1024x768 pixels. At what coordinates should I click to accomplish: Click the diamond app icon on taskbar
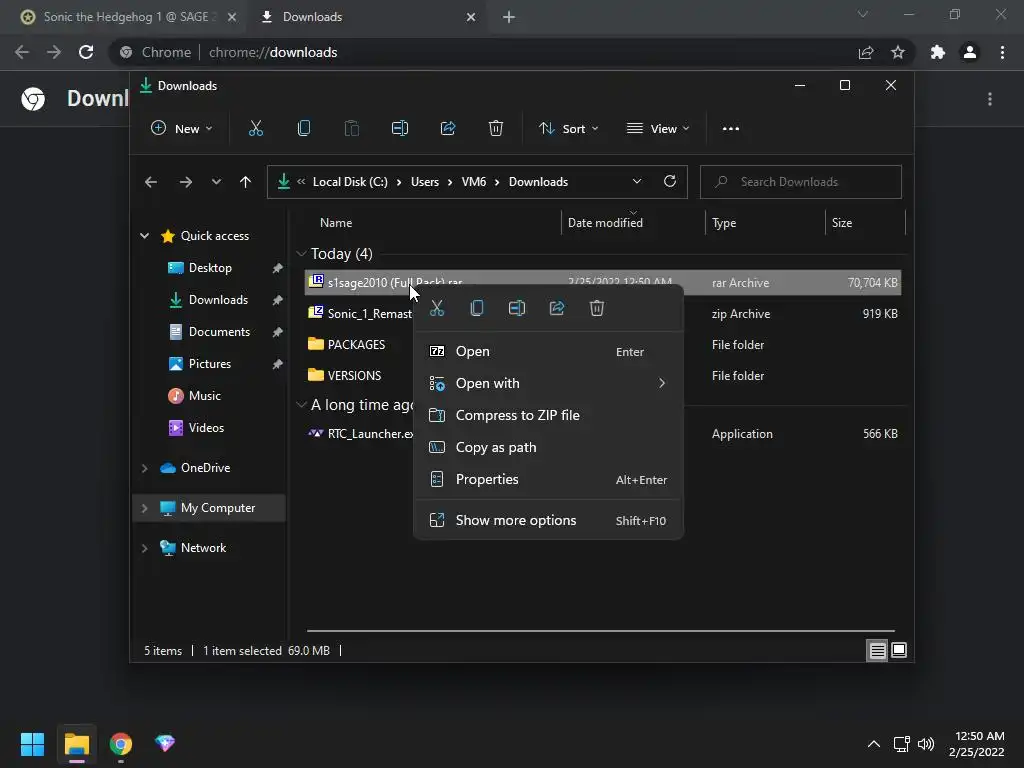[165, 743]
